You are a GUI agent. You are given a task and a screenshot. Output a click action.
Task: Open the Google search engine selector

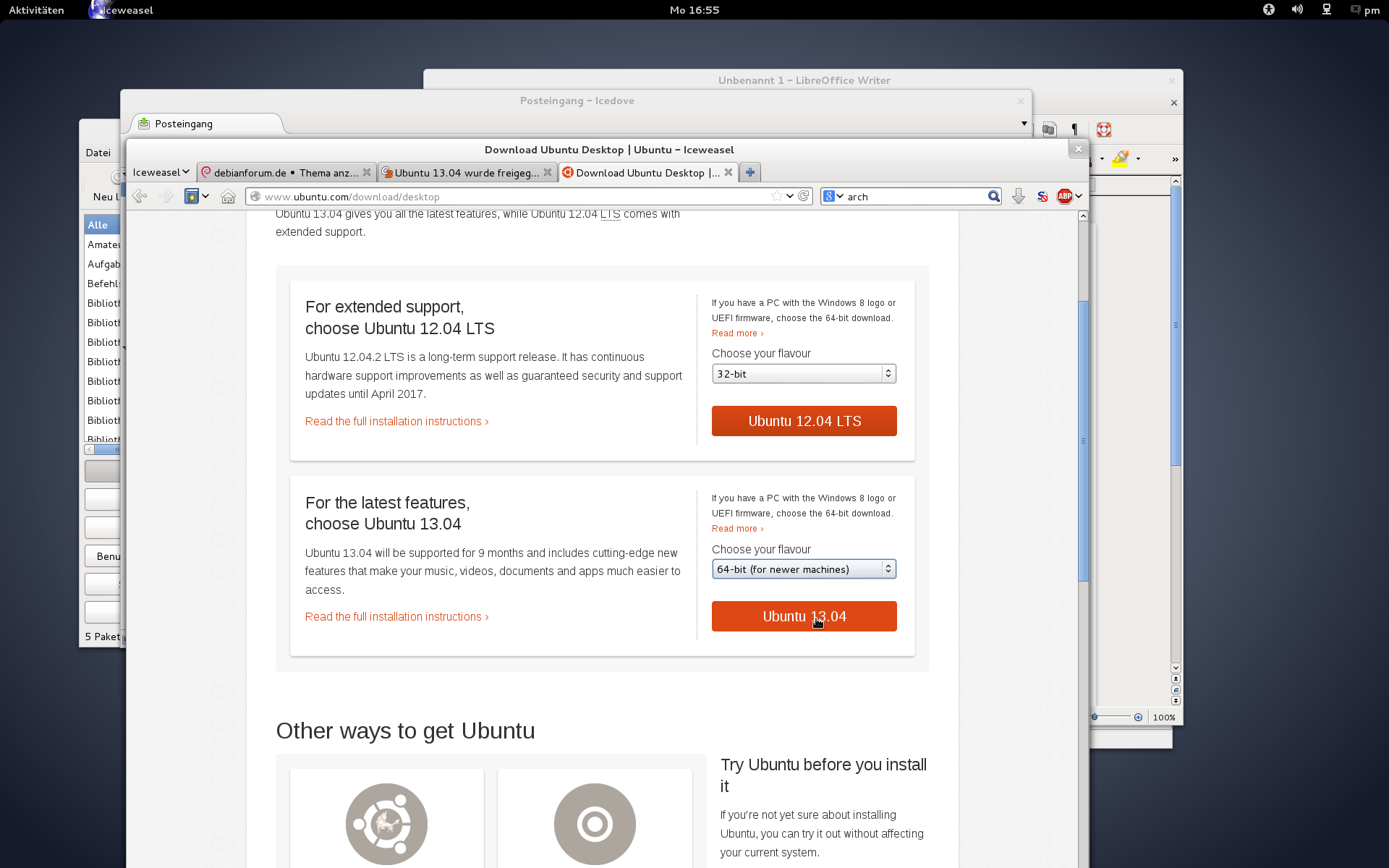click(x=833, y=196)
